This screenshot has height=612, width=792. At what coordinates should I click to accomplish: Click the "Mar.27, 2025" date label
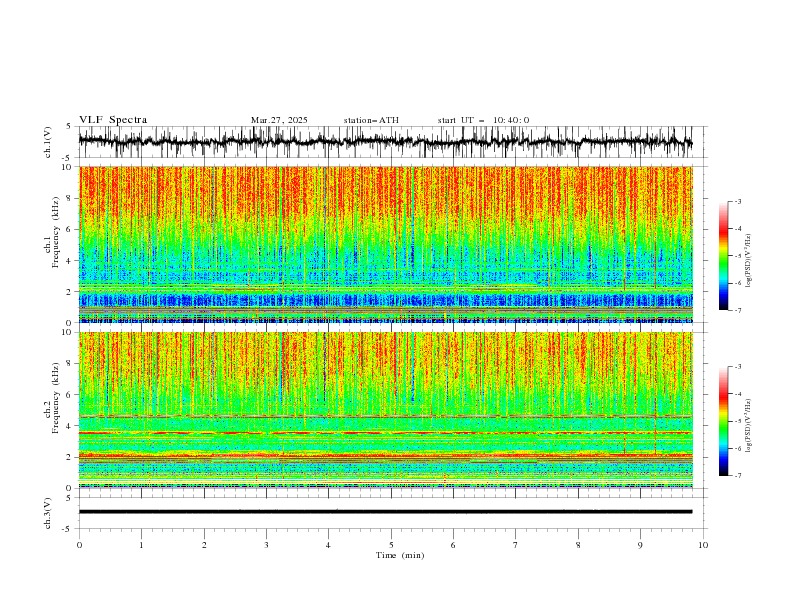click(279, 120)
